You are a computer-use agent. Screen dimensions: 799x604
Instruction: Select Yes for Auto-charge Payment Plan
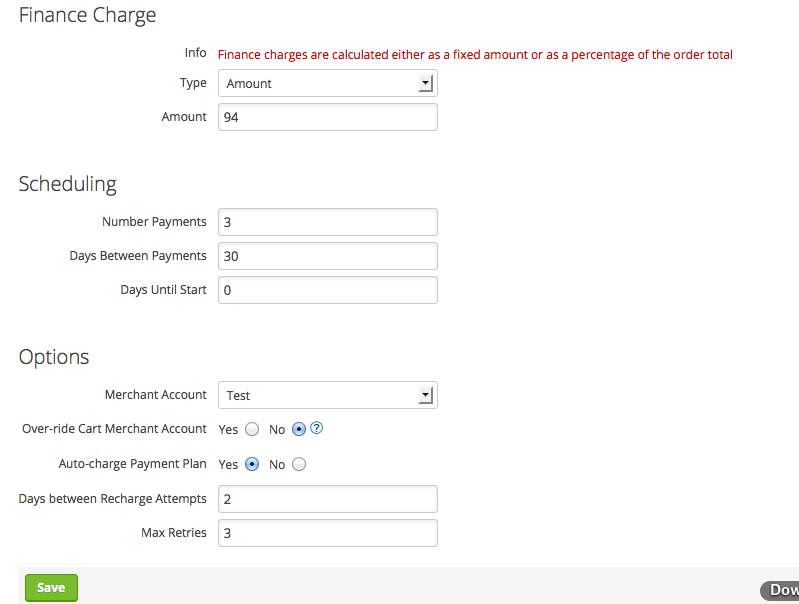[252, 464]
